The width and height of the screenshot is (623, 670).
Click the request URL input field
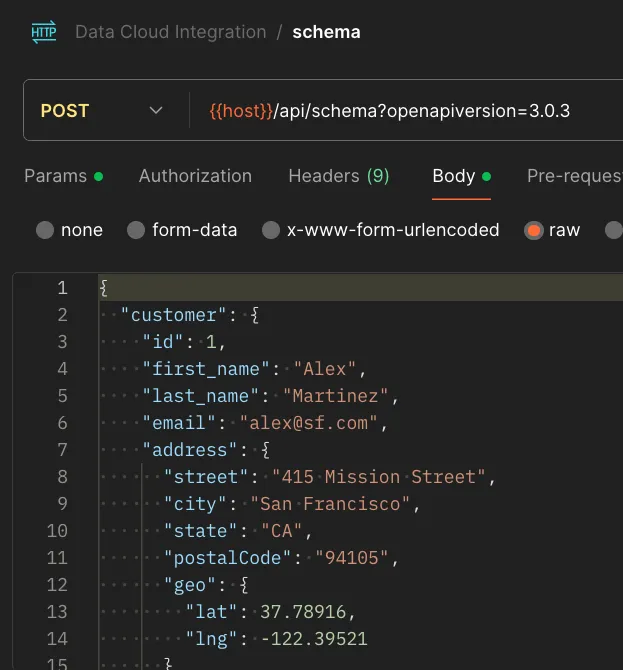click(406, 111)
